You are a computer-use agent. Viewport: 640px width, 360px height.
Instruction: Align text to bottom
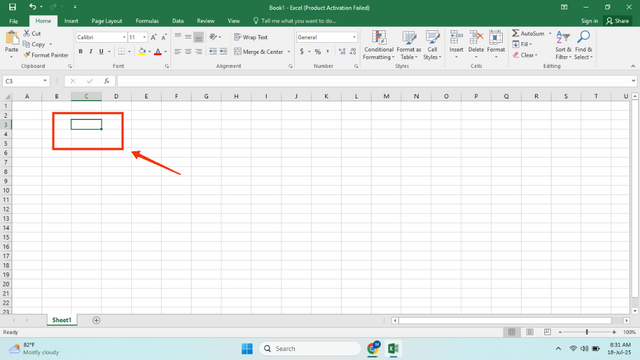198,37
